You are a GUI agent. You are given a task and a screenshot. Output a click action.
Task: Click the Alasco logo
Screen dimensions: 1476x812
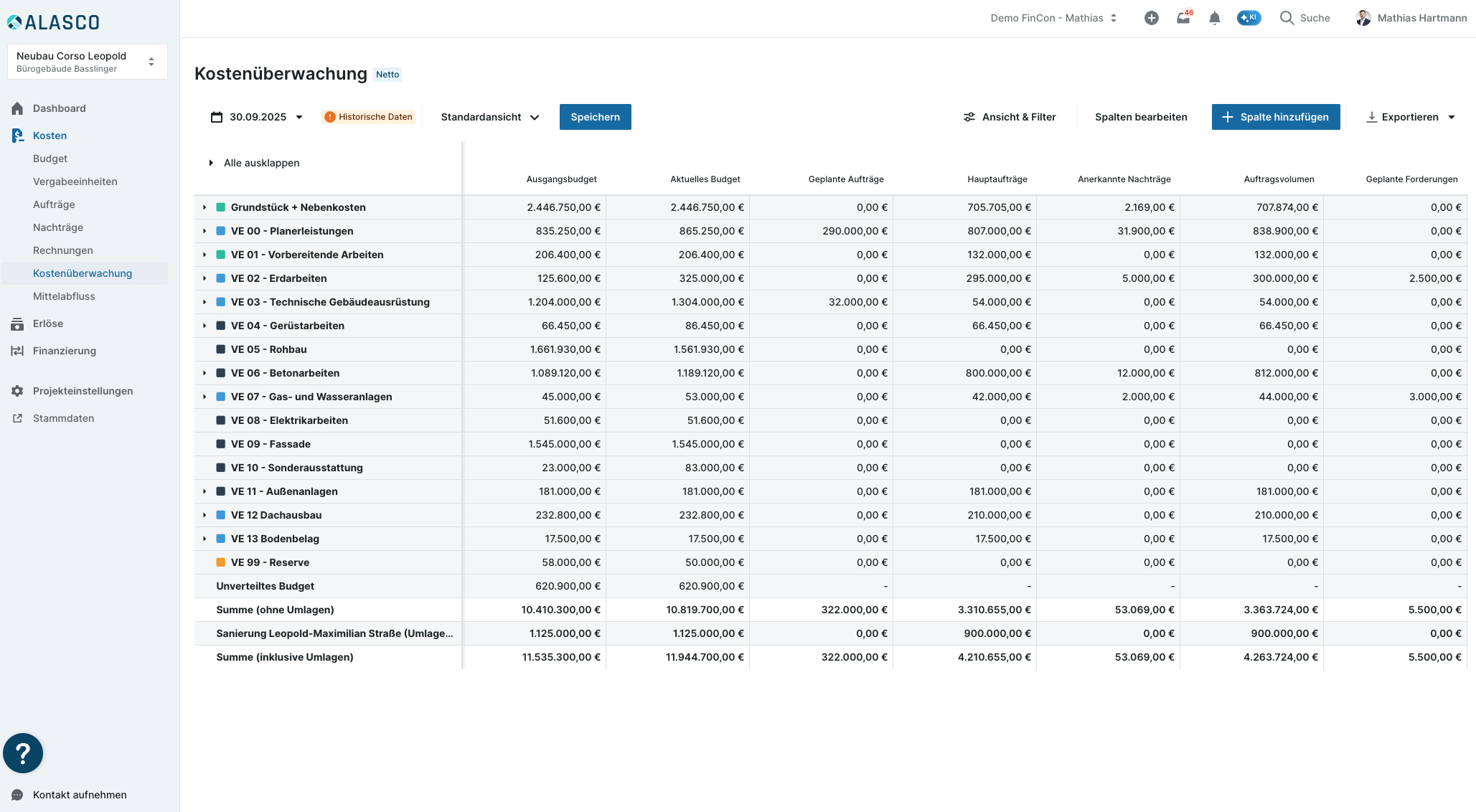pos(54,22)
